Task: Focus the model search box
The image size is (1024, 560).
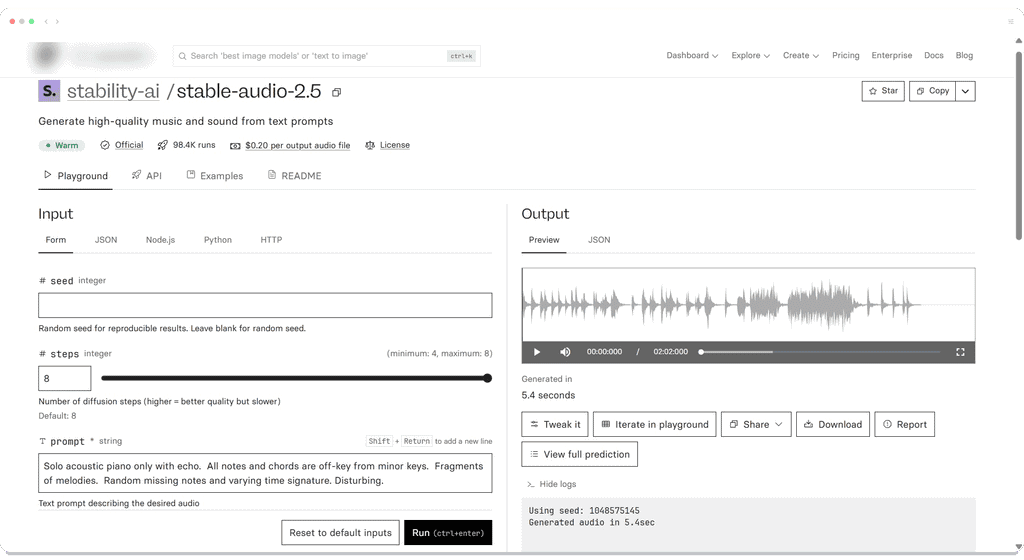Action: tap(327, 56)
